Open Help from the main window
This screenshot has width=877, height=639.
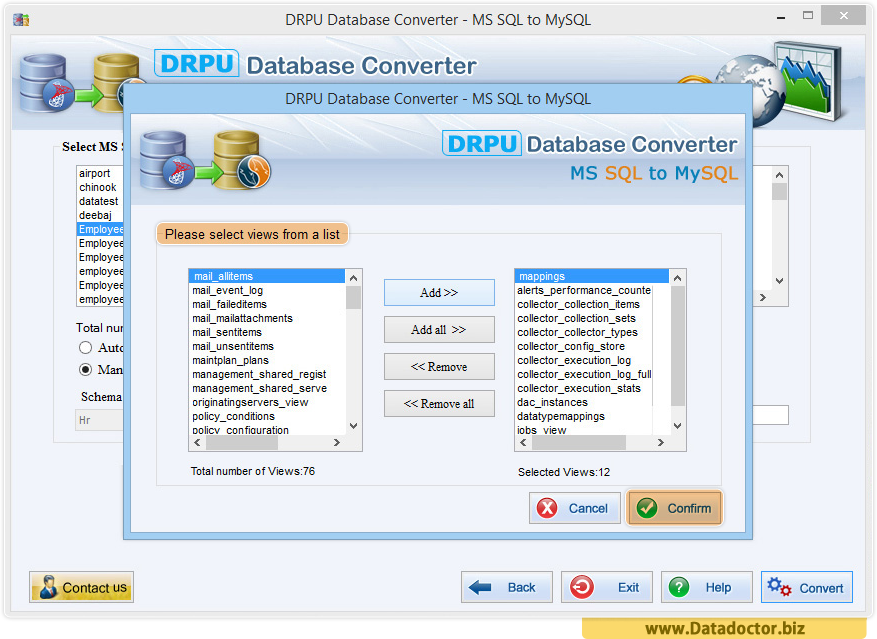pos(706,587)
